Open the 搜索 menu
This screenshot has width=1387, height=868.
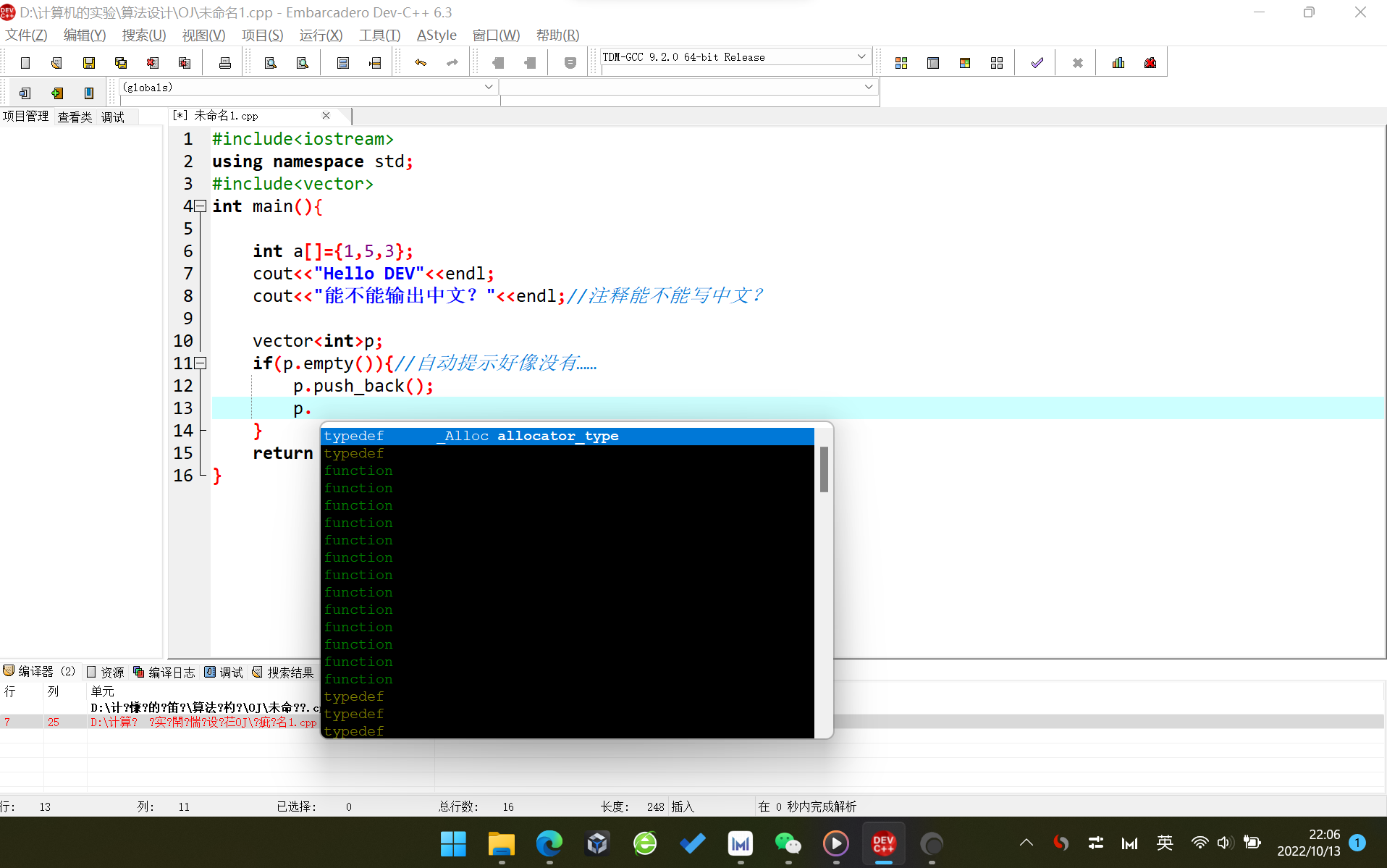(x=144, y=35)
